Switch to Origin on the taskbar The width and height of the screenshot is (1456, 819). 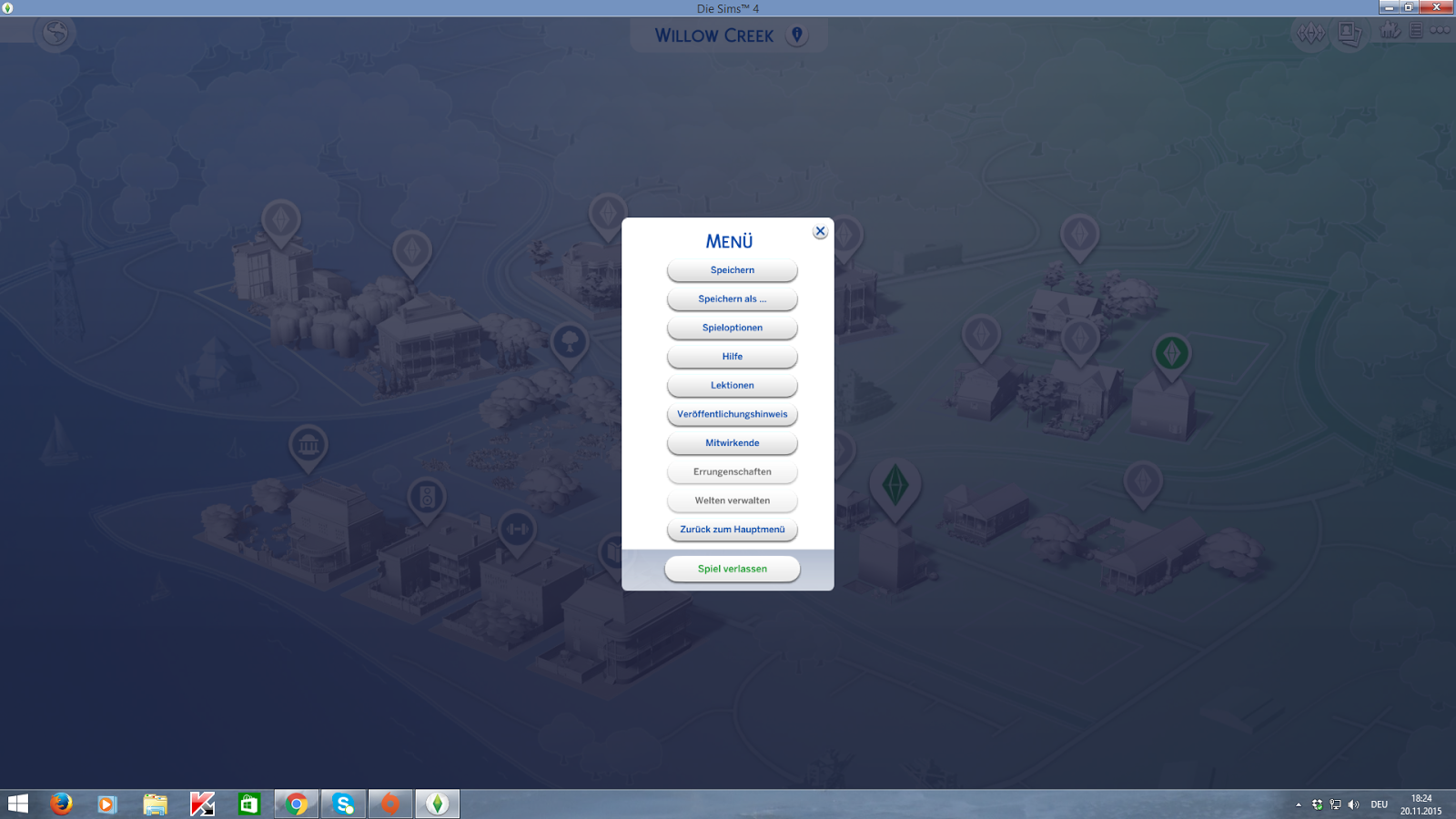(390, 804)
